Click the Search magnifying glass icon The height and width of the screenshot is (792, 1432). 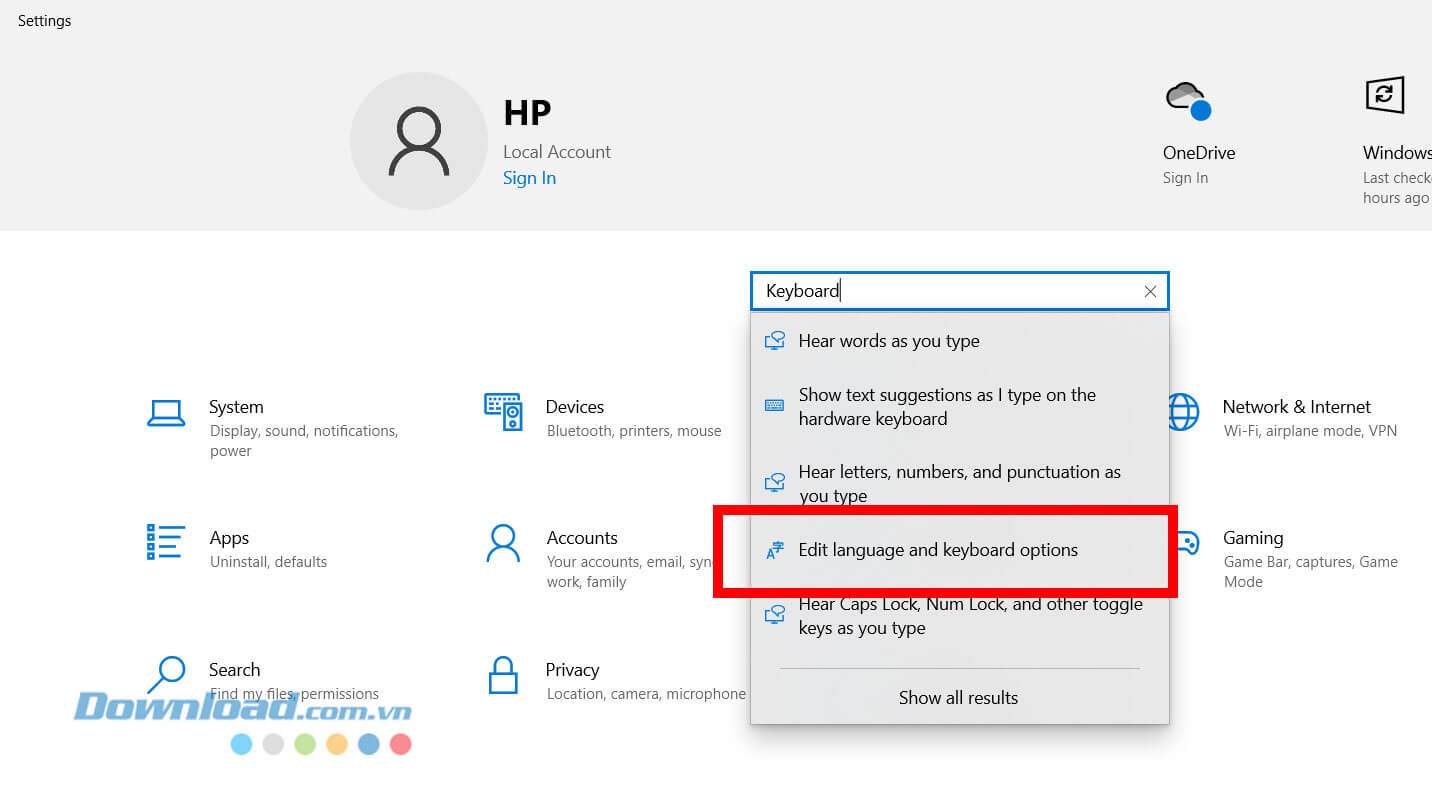[x=166, y=674]
